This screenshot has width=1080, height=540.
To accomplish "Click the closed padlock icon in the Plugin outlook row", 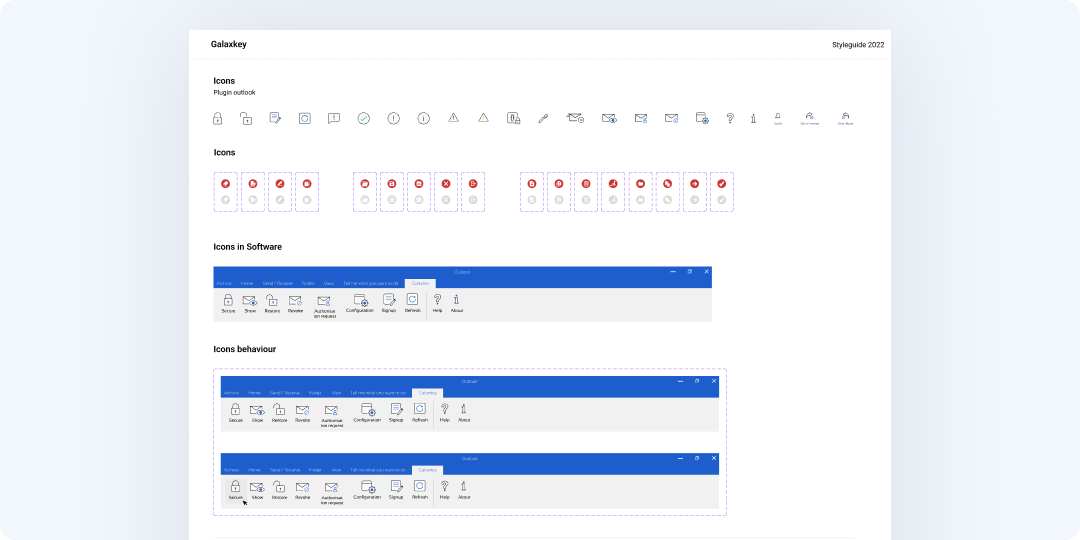I will (x=217, y=119).
